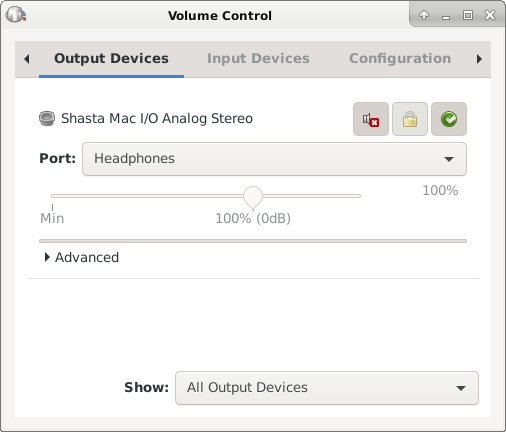Image resolution: width=506 pixels, height=432 pixels.
Task: Click the Shasta Mac I/O Analog Stereo label
Action: [x=157, y=119]
